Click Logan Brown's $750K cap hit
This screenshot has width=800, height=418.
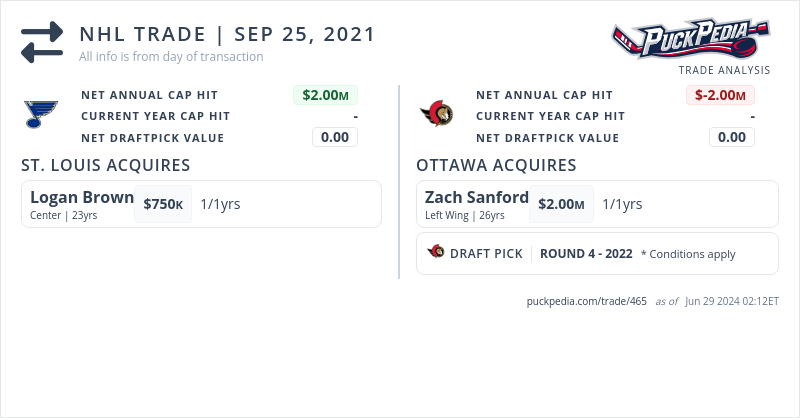163,204
